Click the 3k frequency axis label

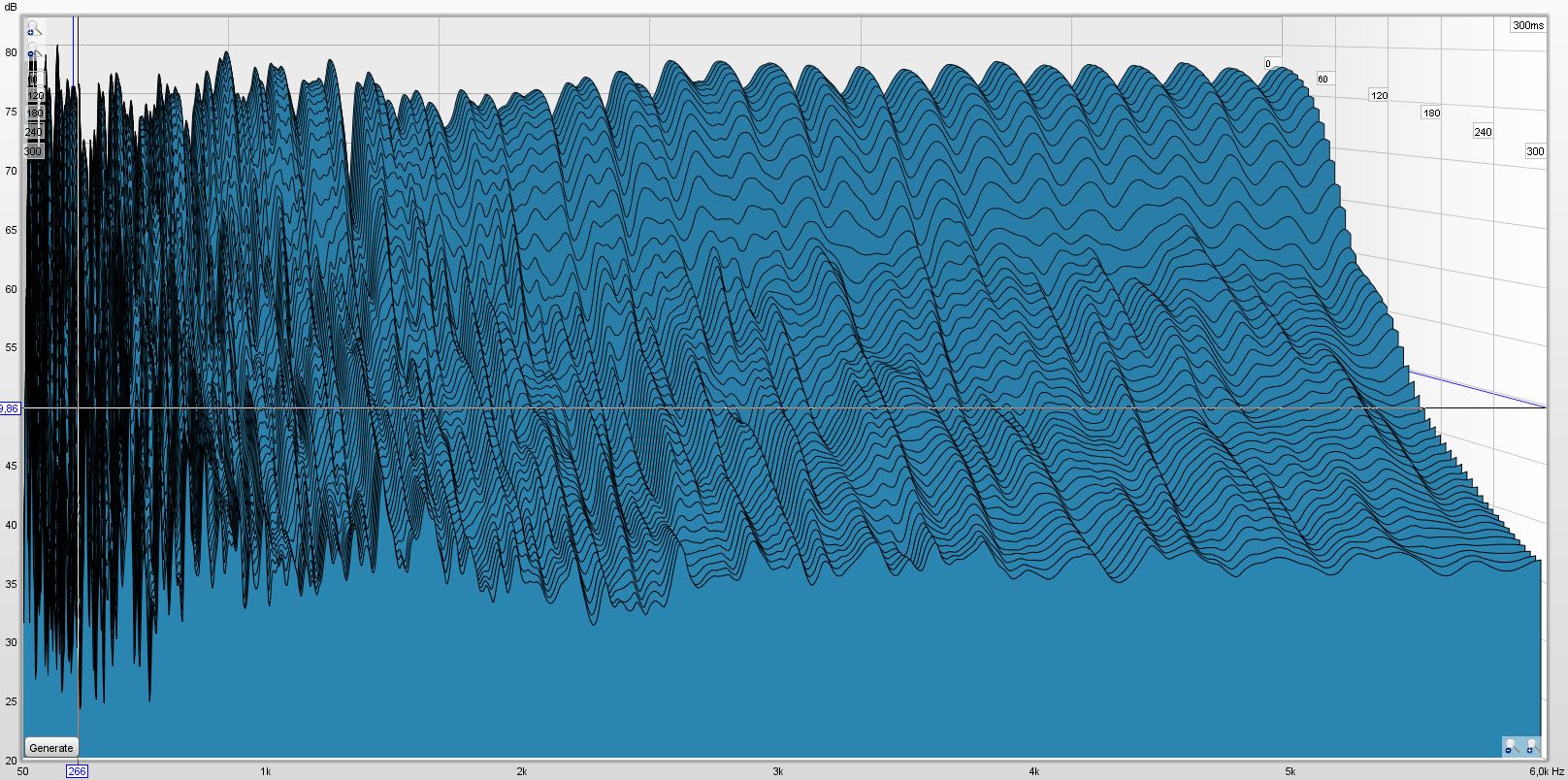[x=777, y=771]
